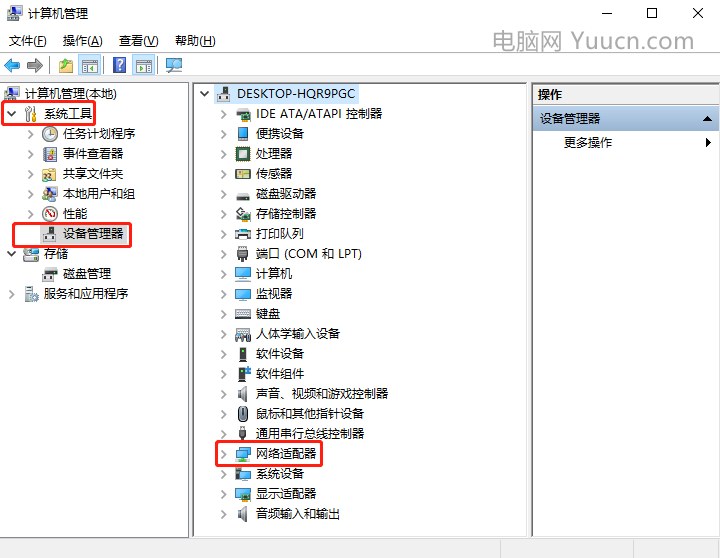Collapse the 系统工具 tree node
720x558 pixels.
point(12,114)
